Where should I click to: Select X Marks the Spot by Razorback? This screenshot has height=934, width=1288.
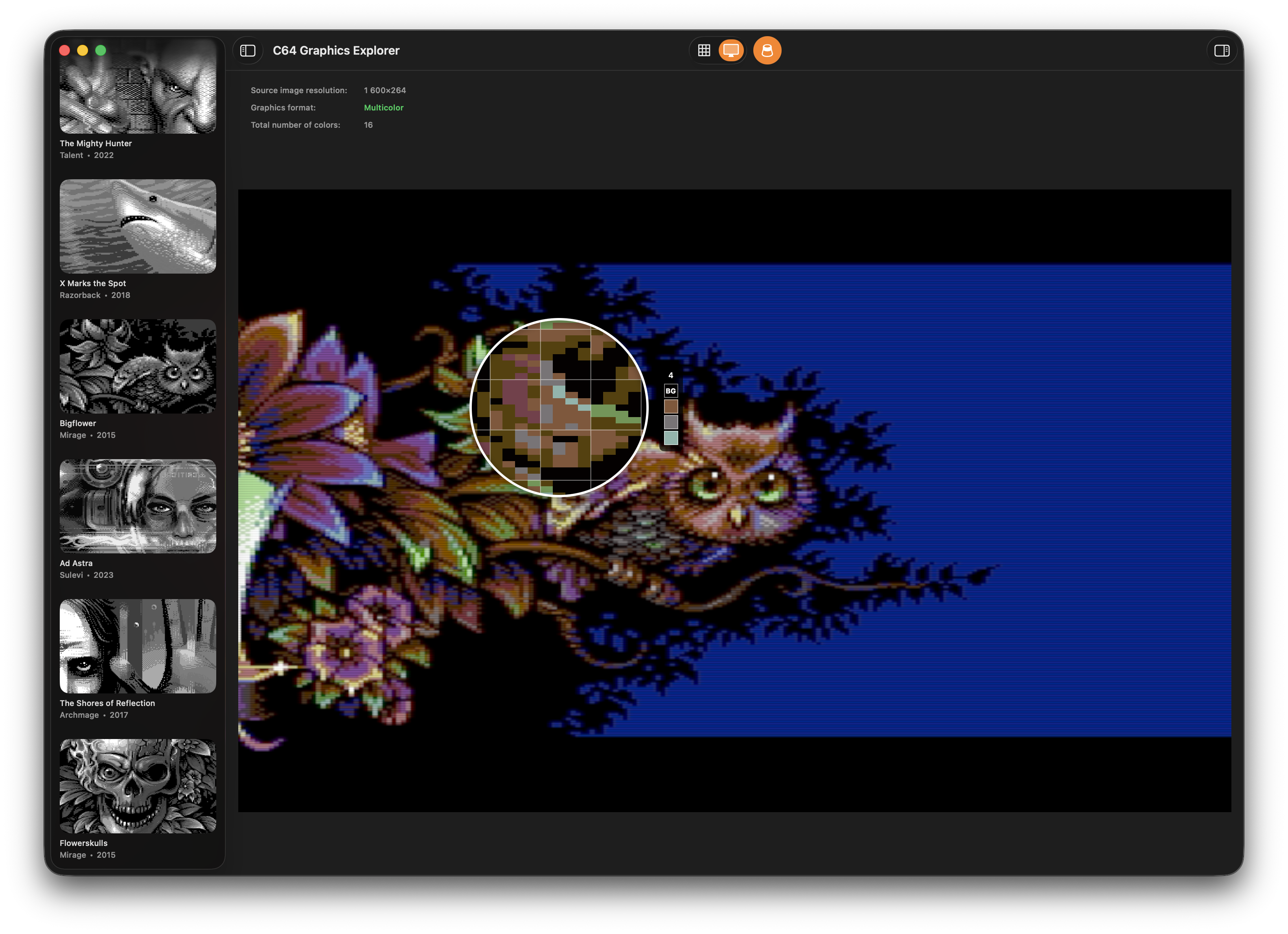click(138, 226)
